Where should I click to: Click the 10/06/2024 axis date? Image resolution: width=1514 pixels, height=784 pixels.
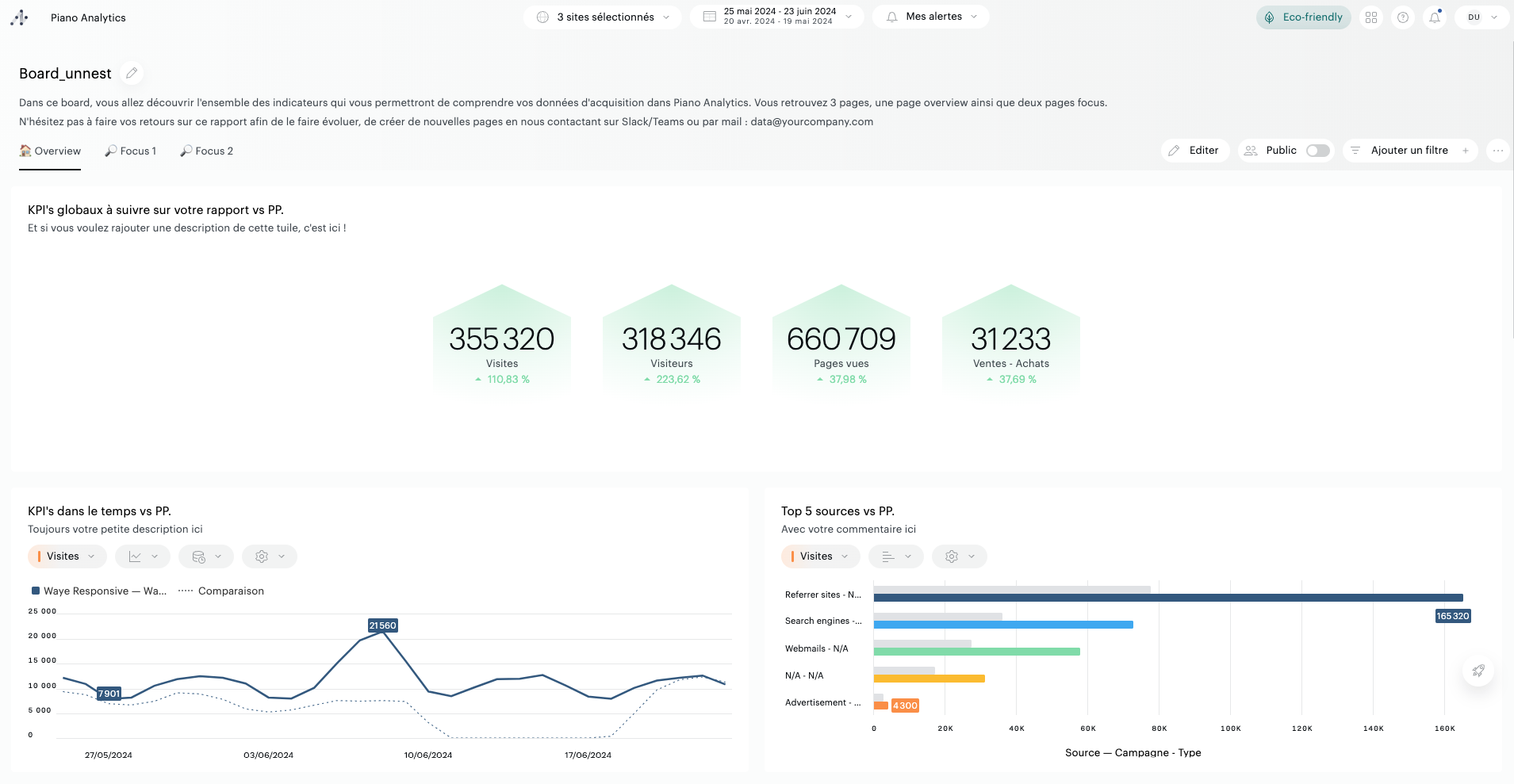tap(428, 755)
